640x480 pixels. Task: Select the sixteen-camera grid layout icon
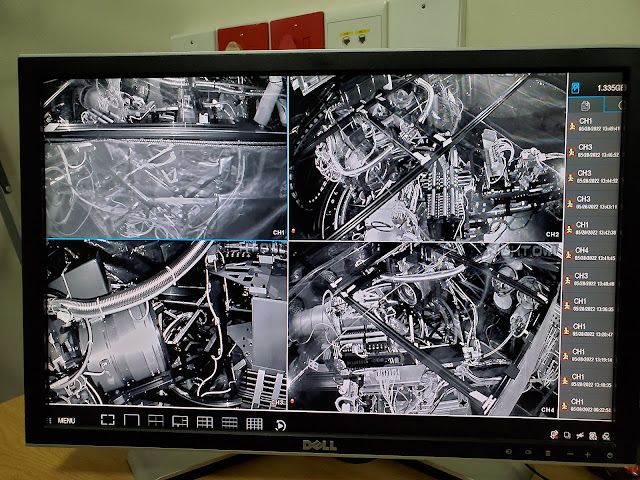pos(254,423)
